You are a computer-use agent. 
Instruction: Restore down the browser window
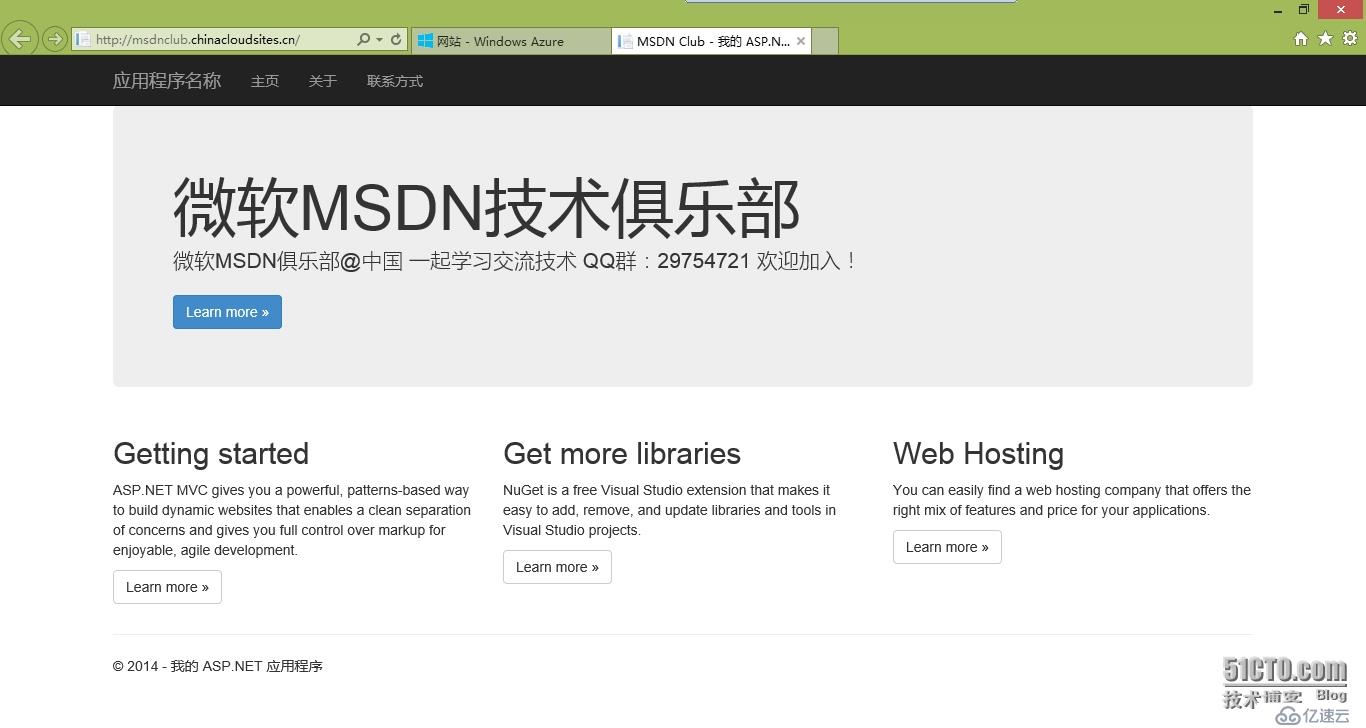pos(1304,10)
